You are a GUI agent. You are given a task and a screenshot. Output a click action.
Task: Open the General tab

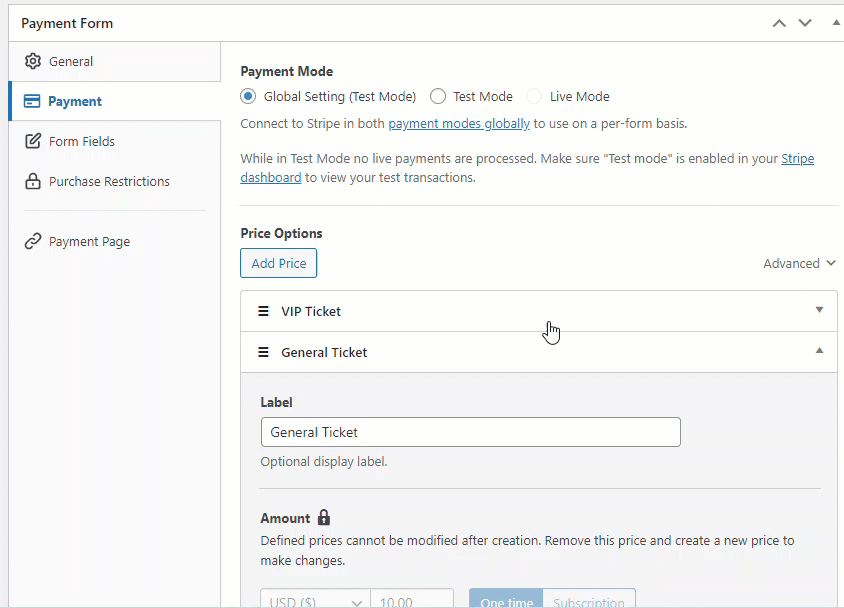(72, 61)
